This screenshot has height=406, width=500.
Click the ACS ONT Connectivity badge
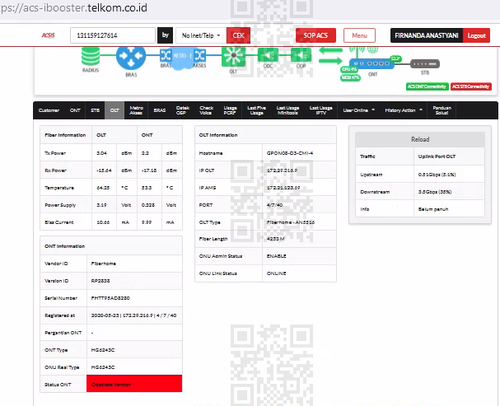(427, 86)
